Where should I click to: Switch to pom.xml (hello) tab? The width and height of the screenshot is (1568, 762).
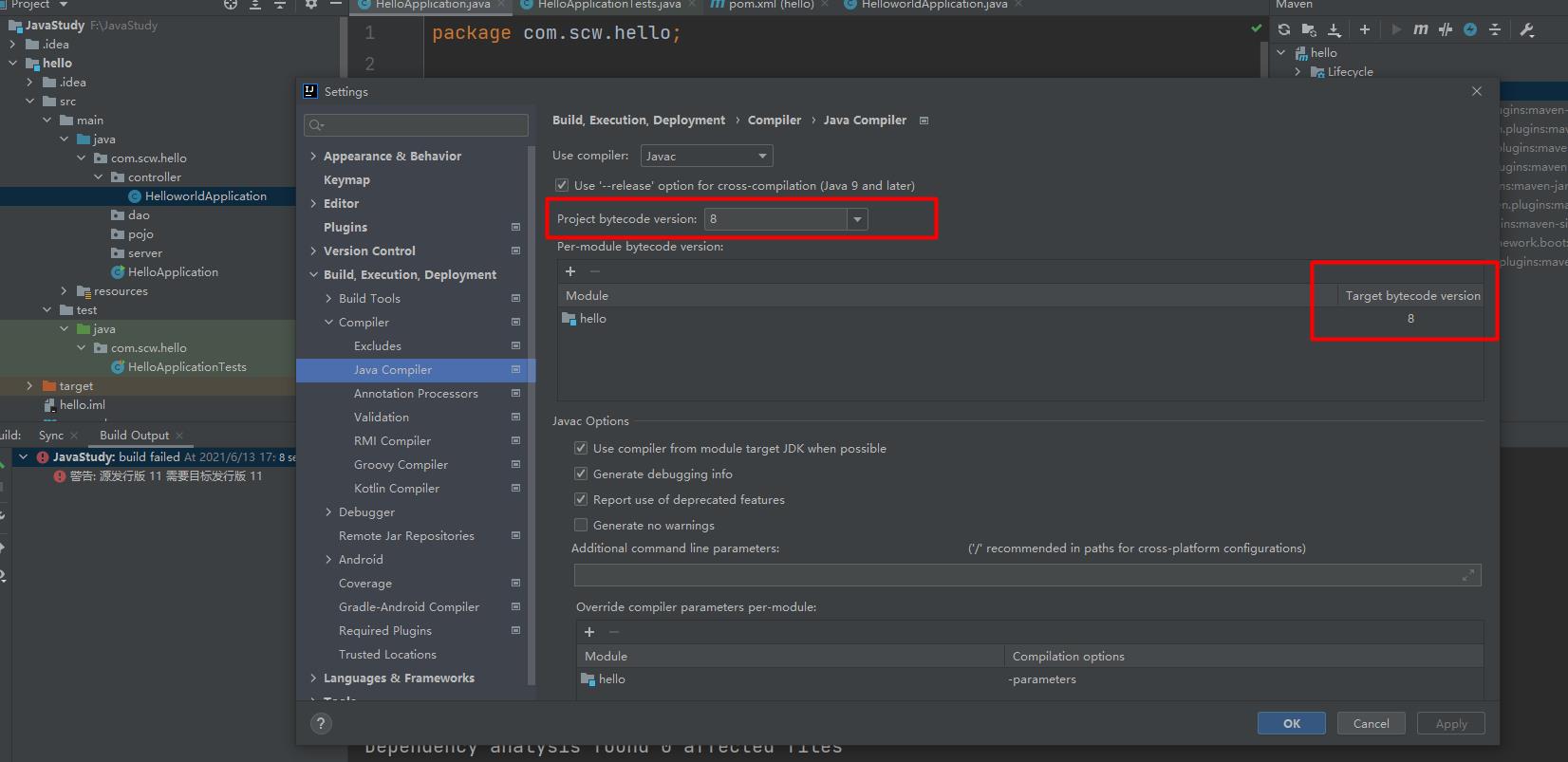click(x=770, y=5)
